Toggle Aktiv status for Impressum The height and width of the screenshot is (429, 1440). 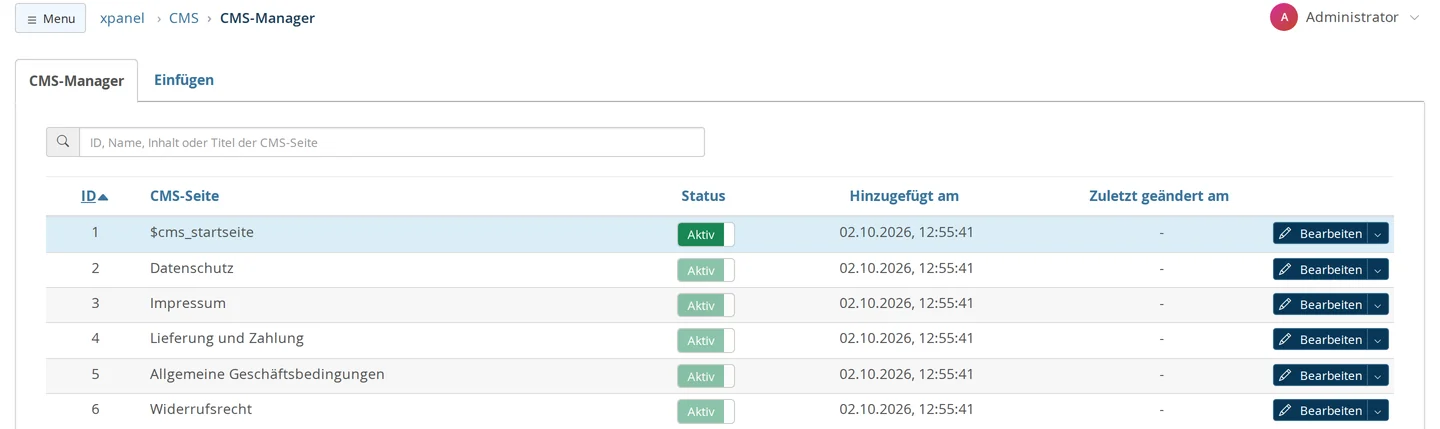click(x=706, y=305)
